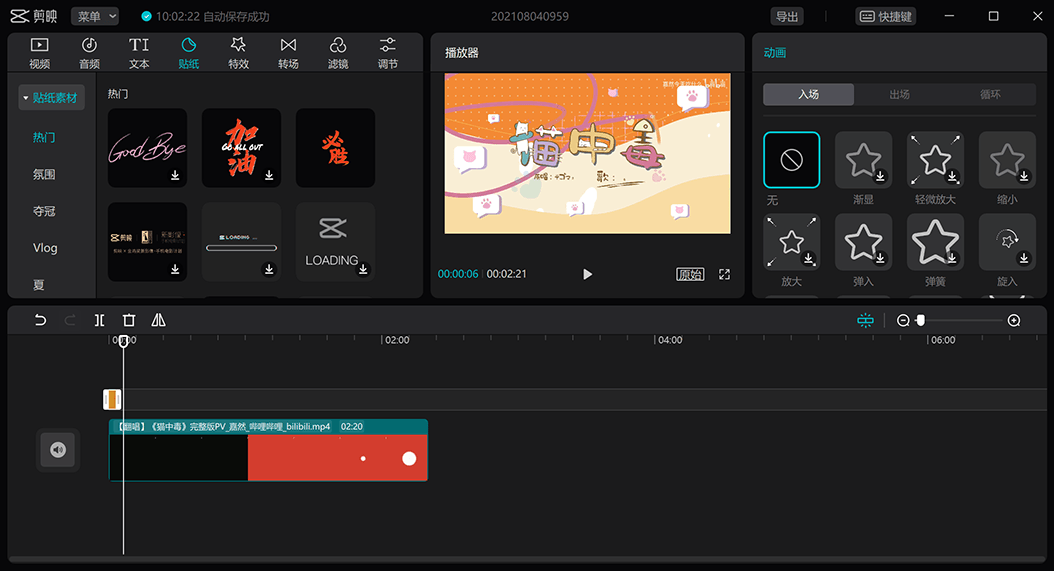Enter fullscreen preview in player
This screenshot has height=571, width=1054.
(x=725, y=274)
